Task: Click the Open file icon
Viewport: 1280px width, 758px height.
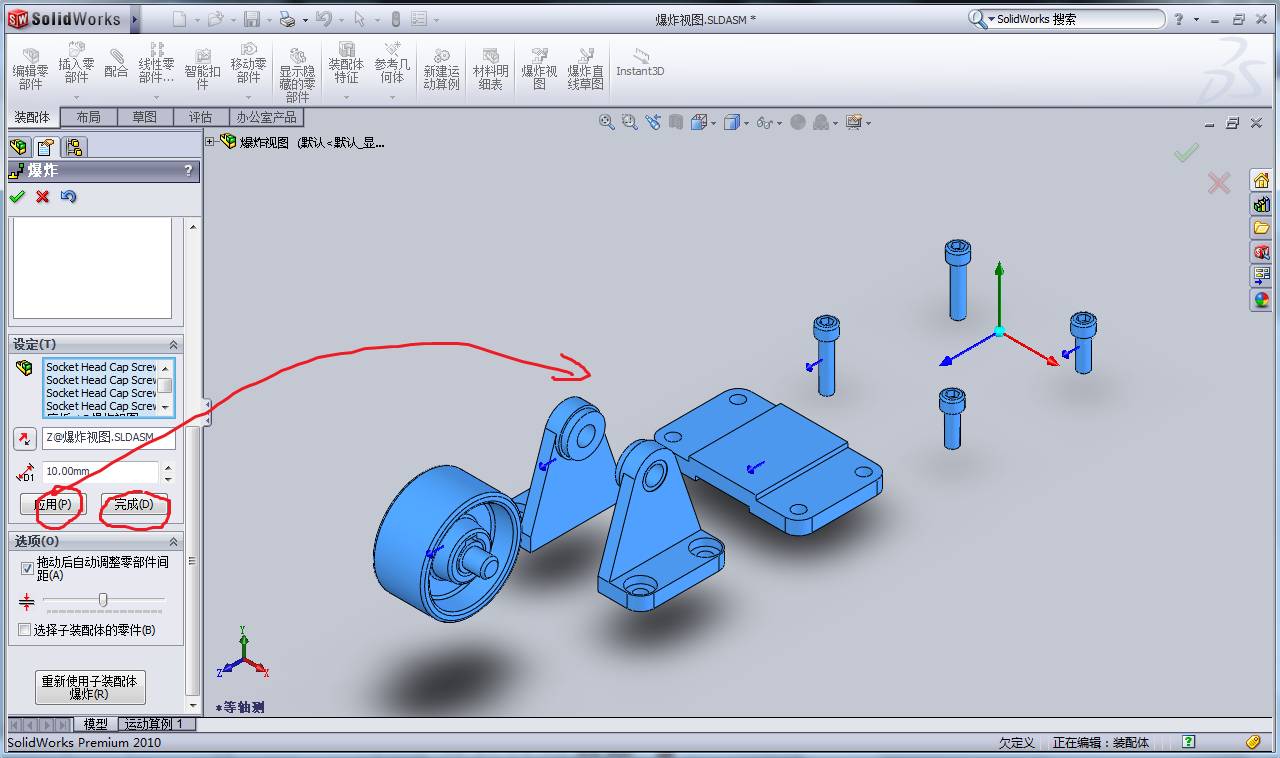Action: (x=214, y=19)
